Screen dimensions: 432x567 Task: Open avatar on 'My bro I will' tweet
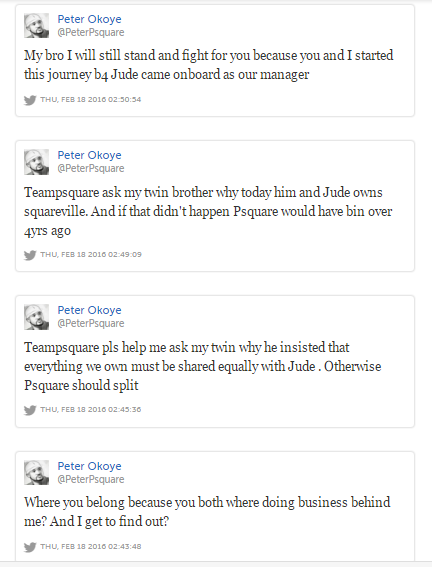tap(37, 25)
